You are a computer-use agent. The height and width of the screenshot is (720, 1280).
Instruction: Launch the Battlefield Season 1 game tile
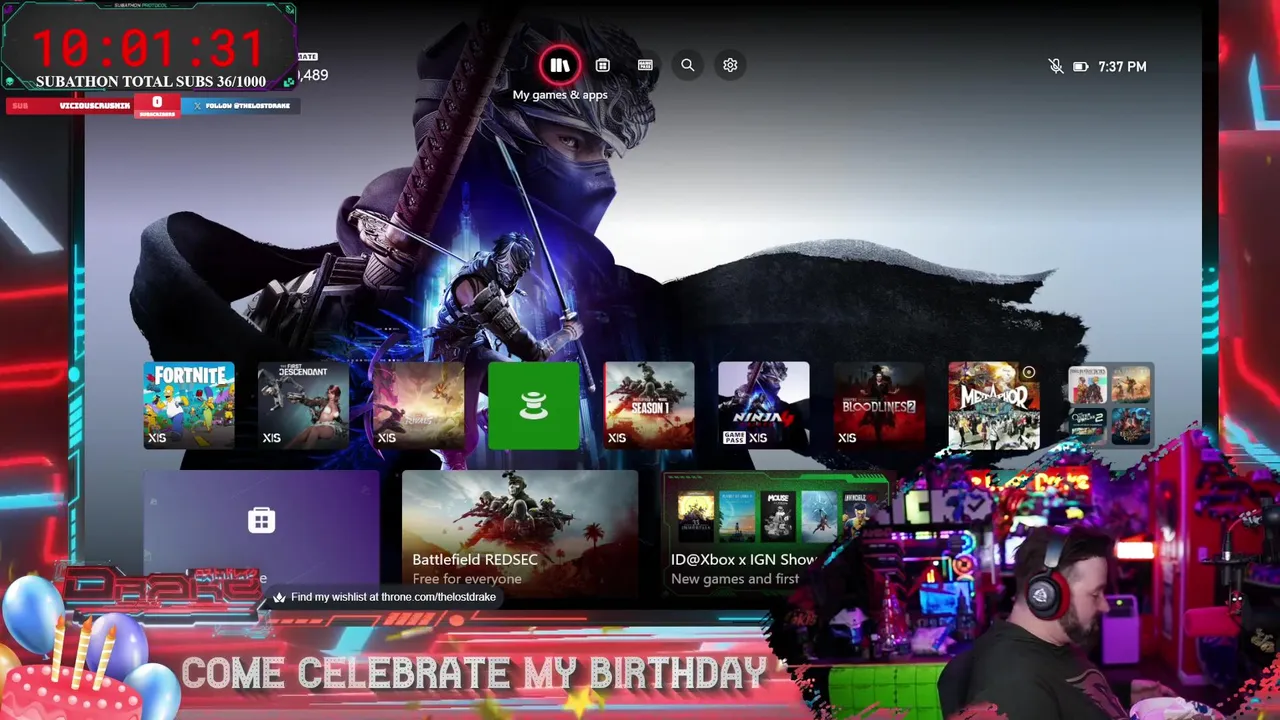coord(649,405)
